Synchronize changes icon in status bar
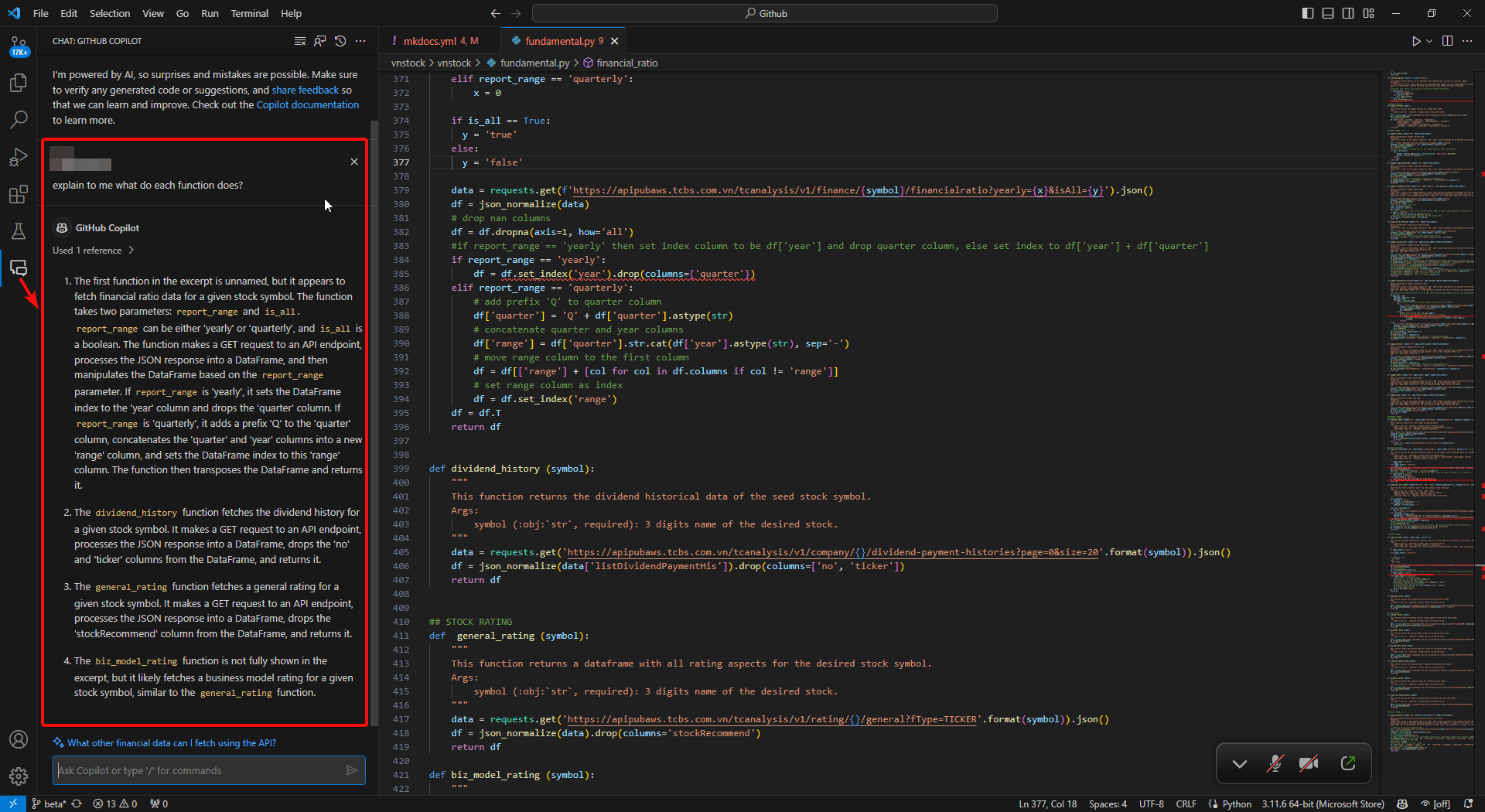This screenshot has width=1485, height=812. [x=77, y=803]
